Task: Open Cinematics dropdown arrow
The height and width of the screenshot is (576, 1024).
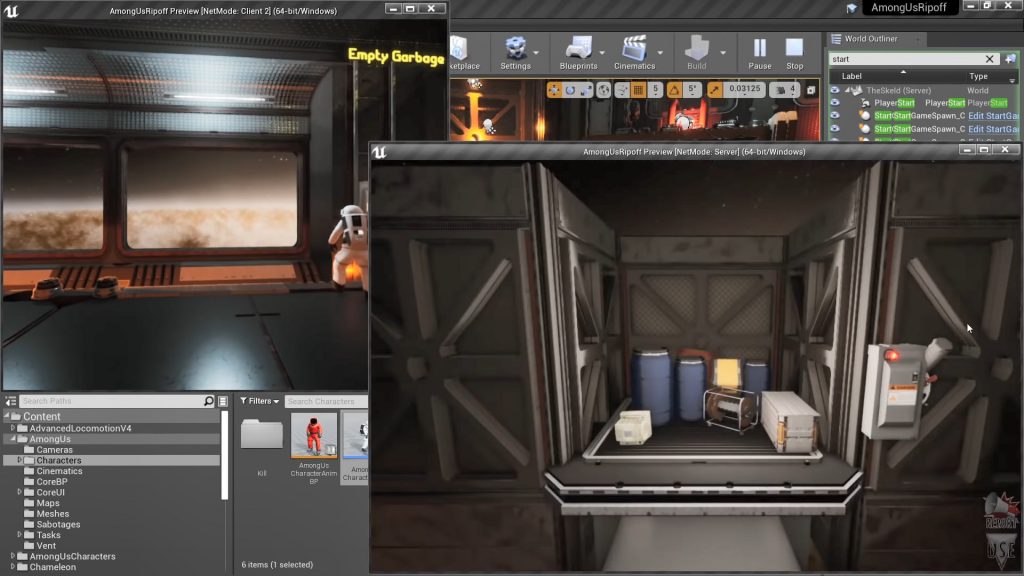Action: tap(660, 53)
